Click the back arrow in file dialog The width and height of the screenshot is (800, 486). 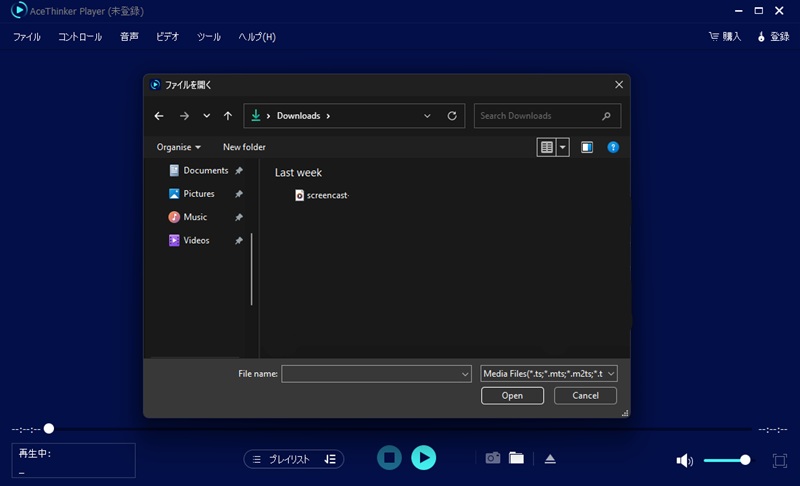[x=159, y=116]
